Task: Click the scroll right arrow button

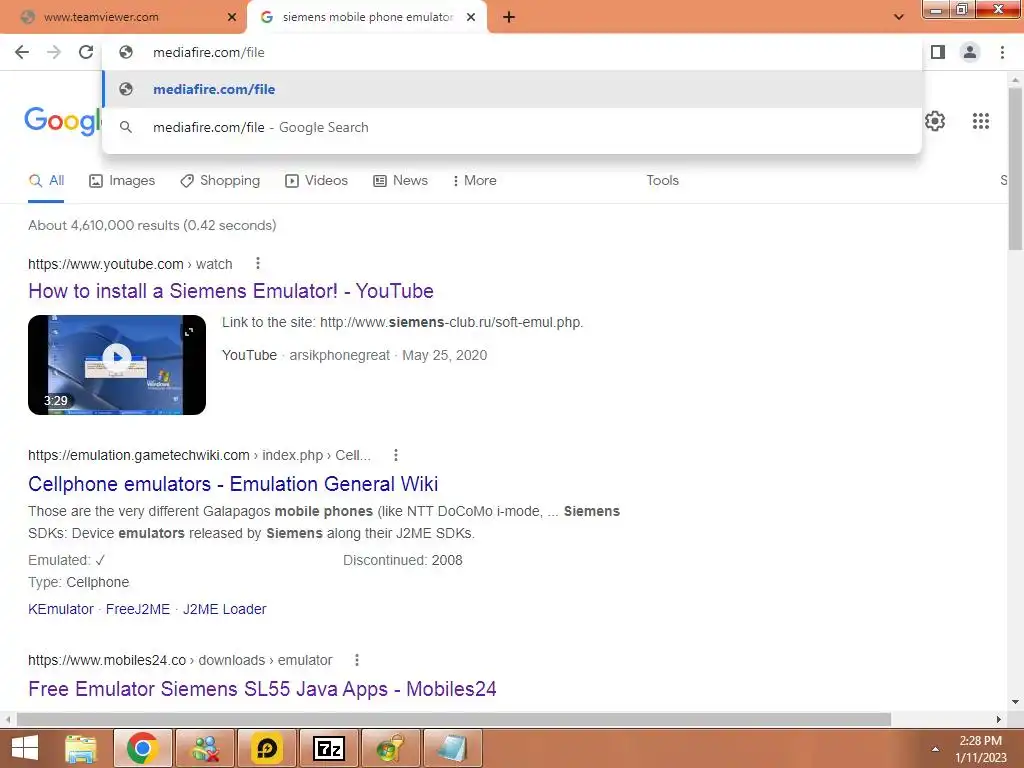Action: (x=999, y=719)
